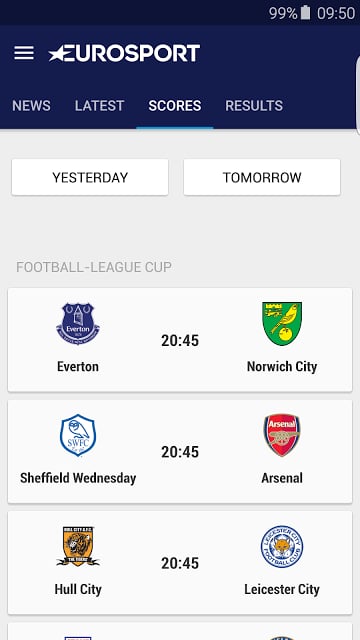The image size is (360, 640).
Task: Open Hull City match 20:45 time
Action: pos(180,563)
